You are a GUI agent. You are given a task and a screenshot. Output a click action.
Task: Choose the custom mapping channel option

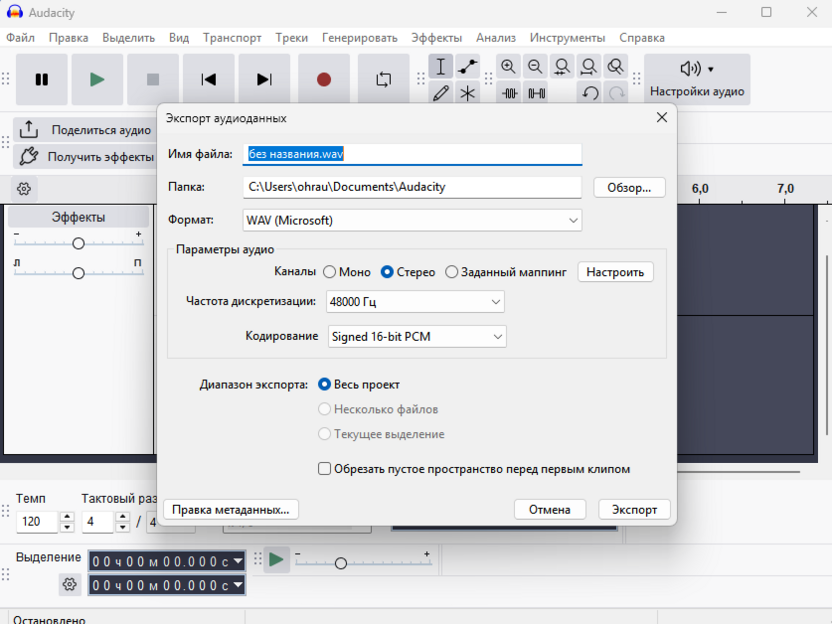452,272
